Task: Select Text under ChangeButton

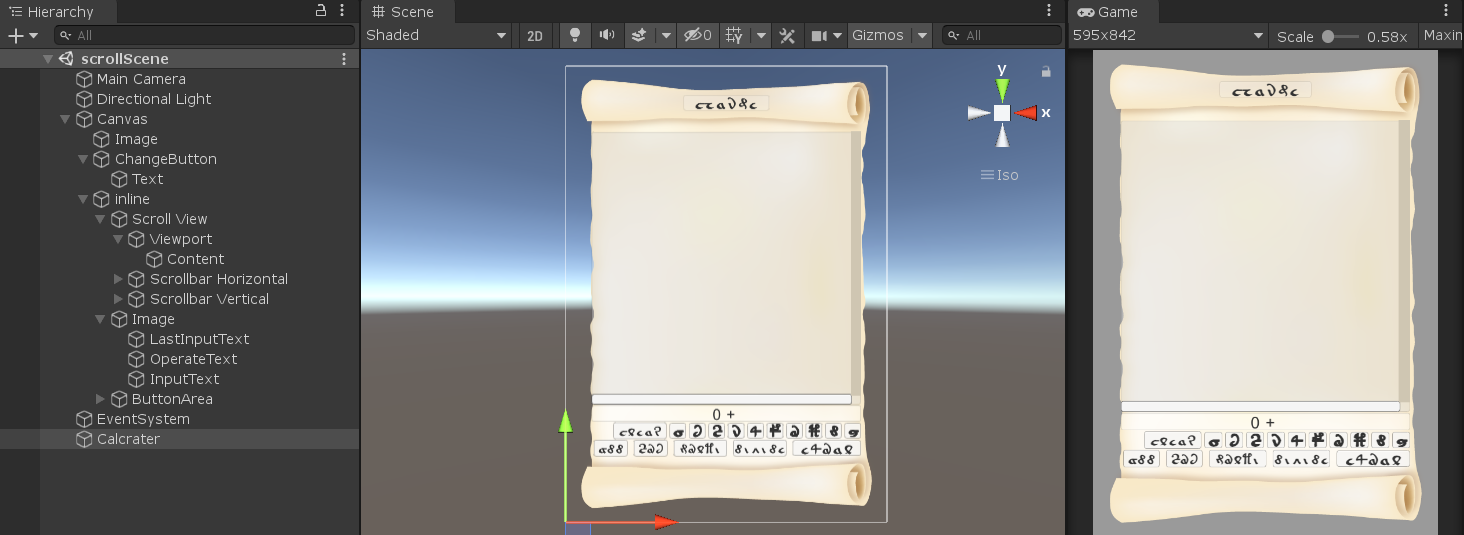Action: coord(148,179)
